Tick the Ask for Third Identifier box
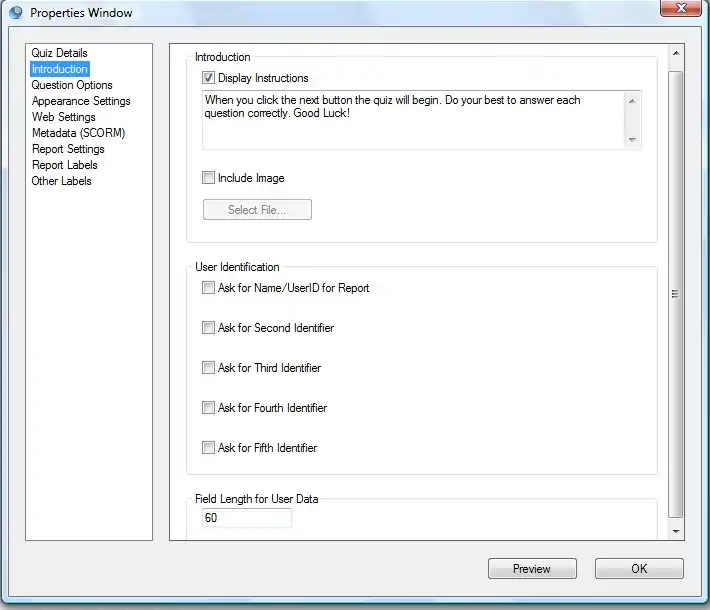 pyautogui.click(x=209, y=368)
